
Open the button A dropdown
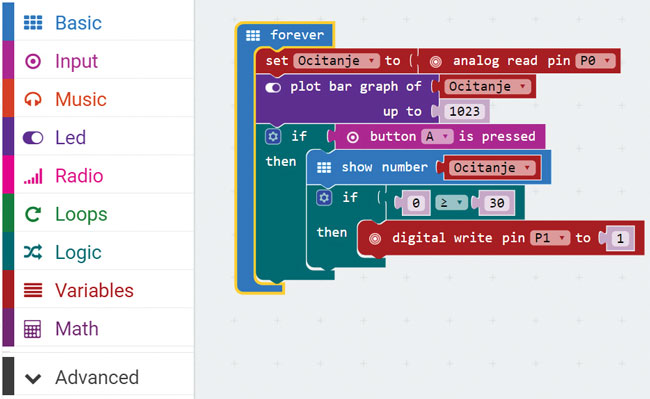(x=437, y=136)
